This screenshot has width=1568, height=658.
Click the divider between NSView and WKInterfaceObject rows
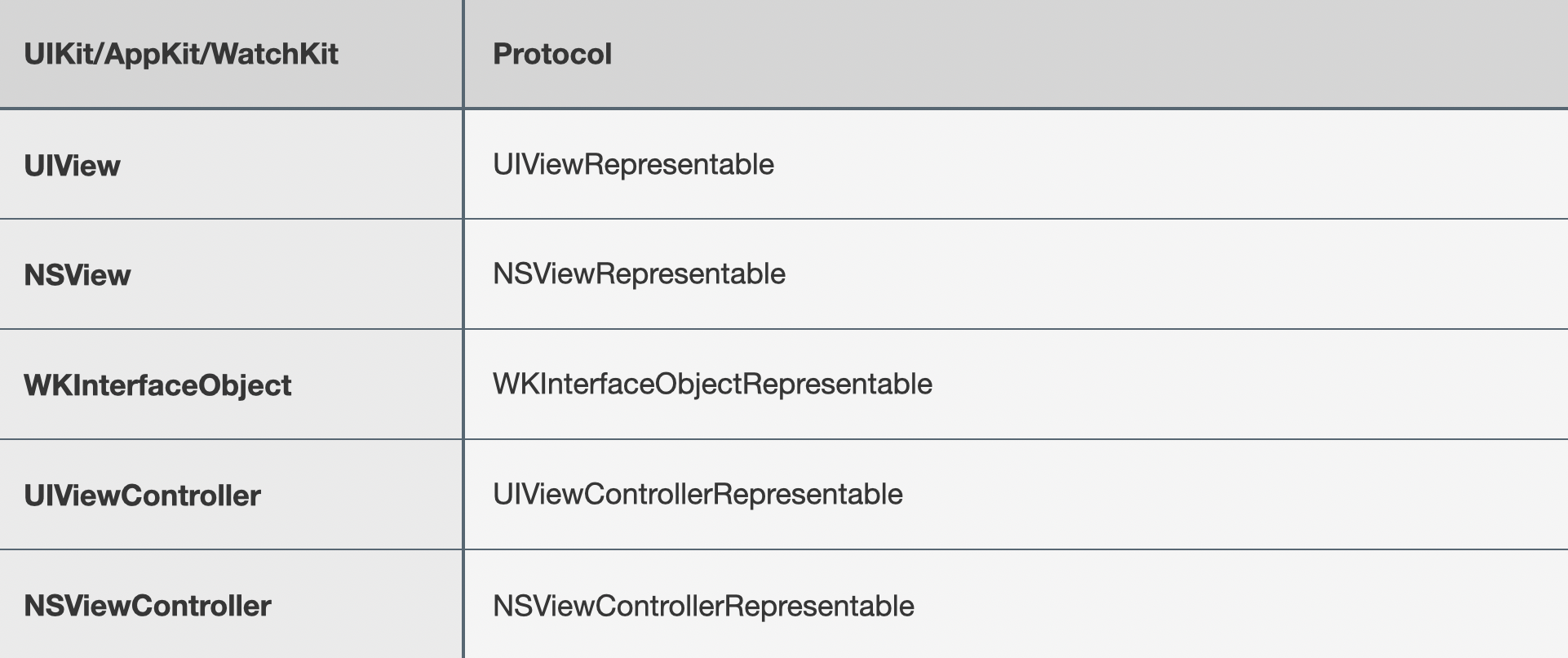(979, 329)
